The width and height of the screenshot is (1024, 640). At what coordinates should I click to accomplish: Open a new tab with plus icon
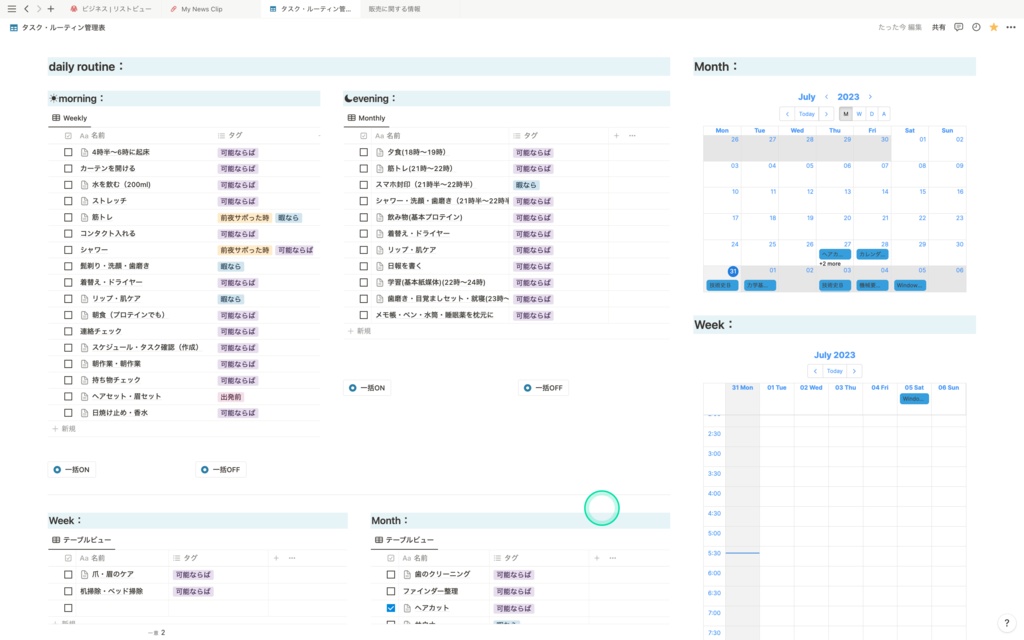(51, 8)
